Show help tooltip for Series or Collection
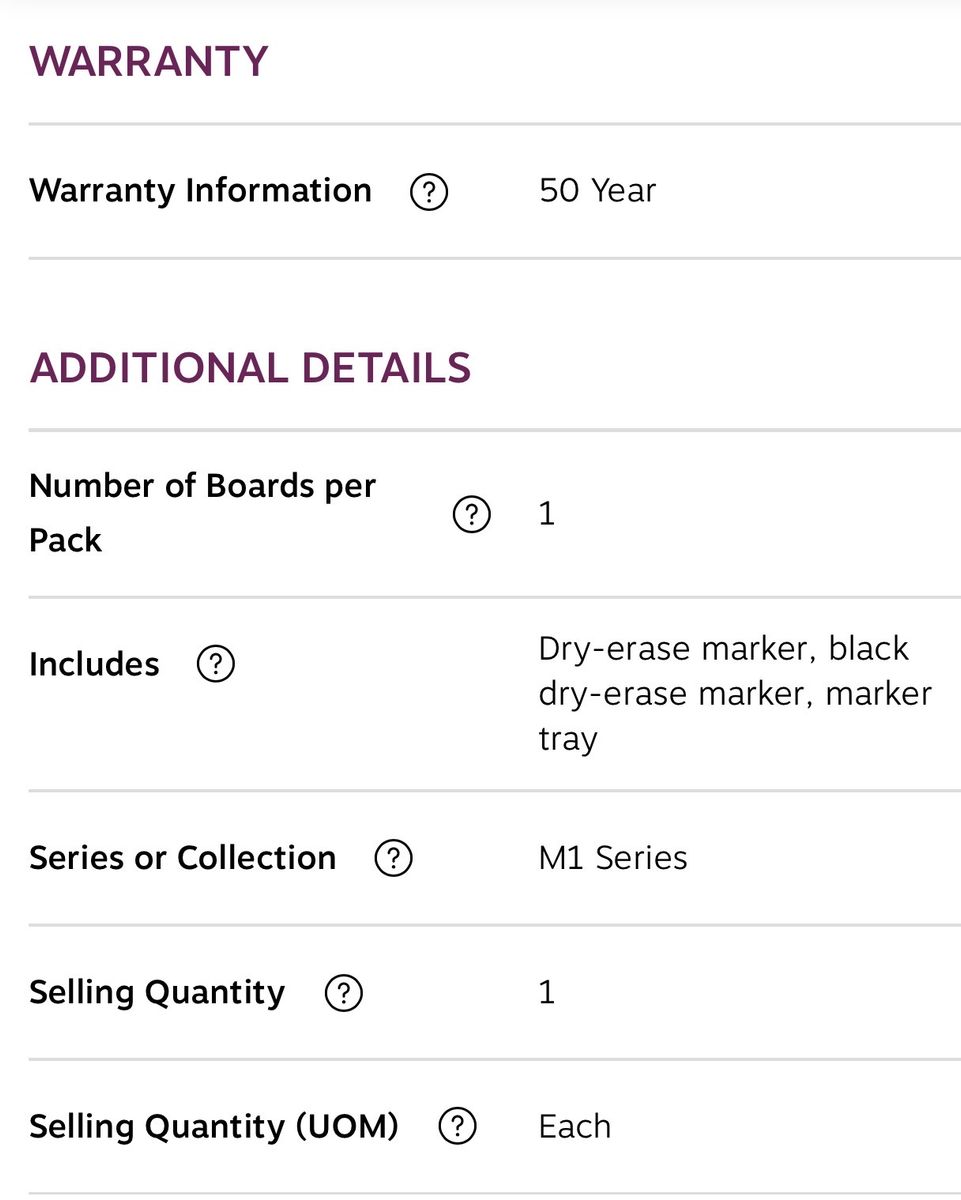The width and height of the screenshot is (961, 1200). click(393, 858)
